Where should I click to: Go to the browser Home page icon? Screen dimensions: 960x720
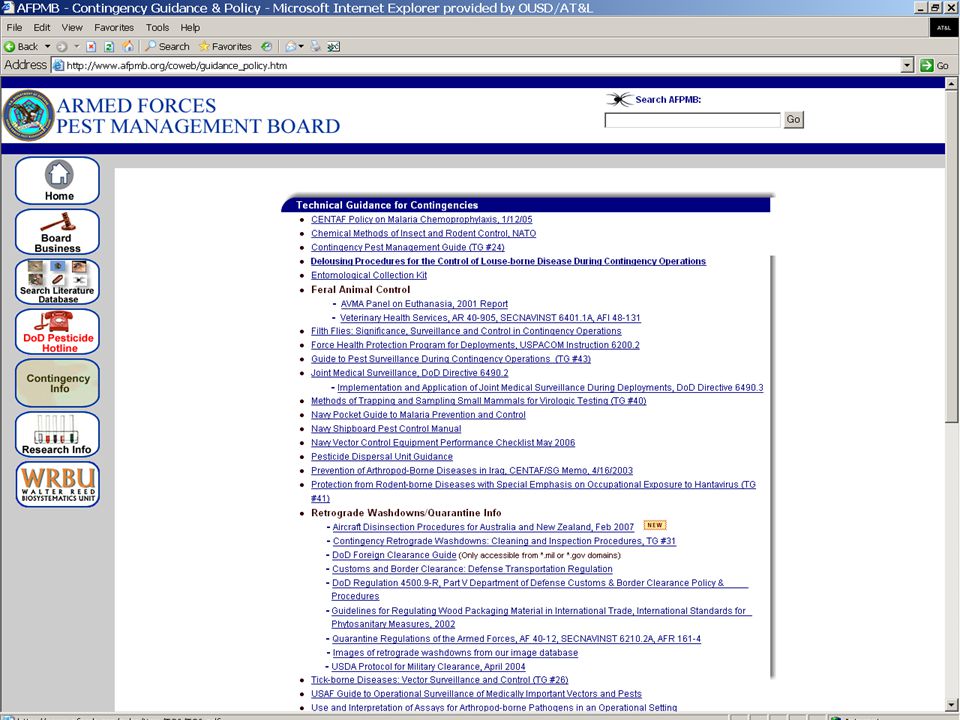tap(128, 47)
